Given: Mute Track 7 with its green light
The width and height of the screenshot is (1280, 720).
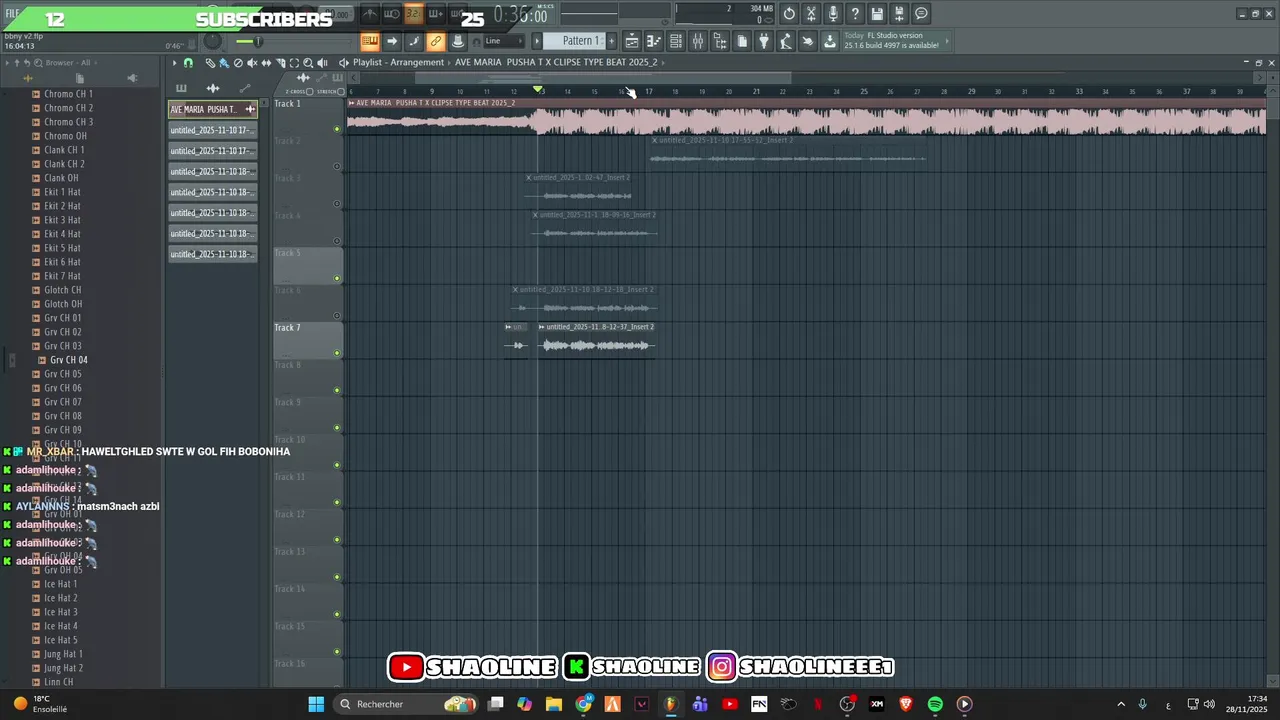Looking at the screenshot, I should 337,353.
